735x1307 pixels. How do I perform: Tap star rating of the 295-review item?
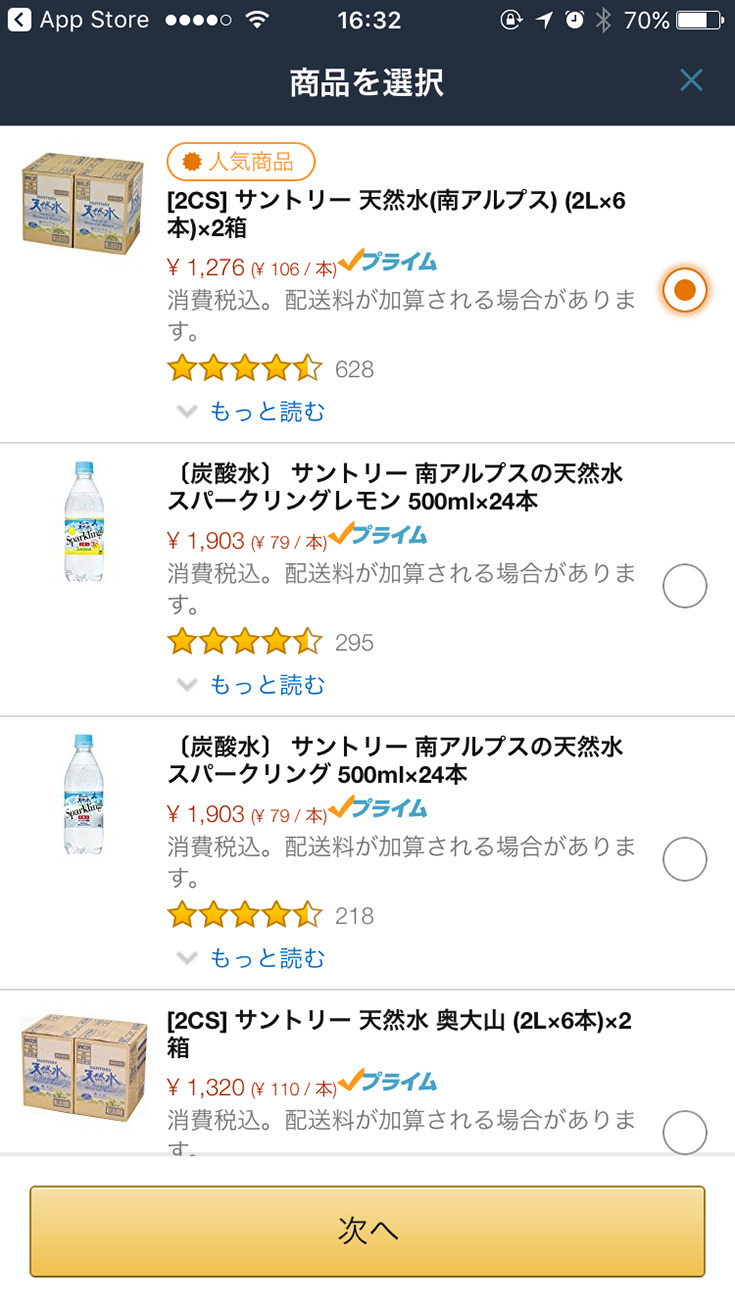(245, 642)
